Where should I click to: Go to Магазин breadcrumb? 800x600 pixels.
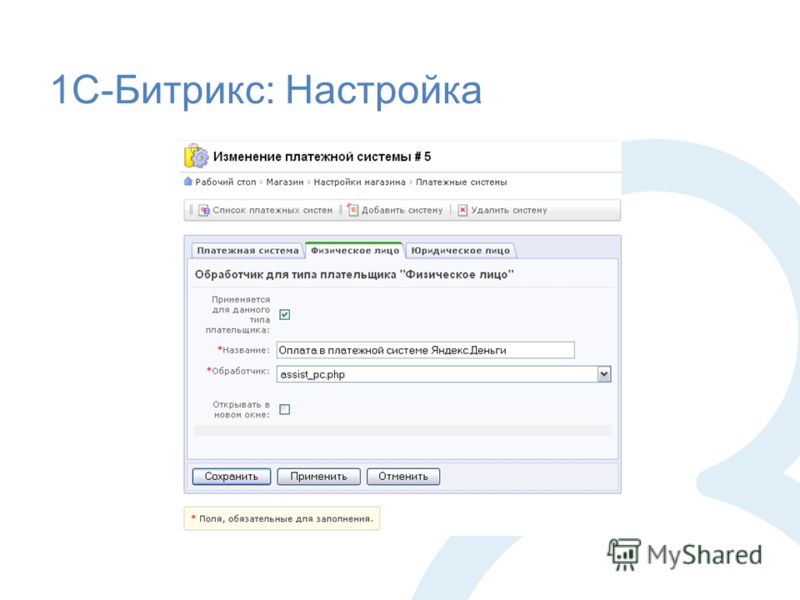click(x=285, y=182)
